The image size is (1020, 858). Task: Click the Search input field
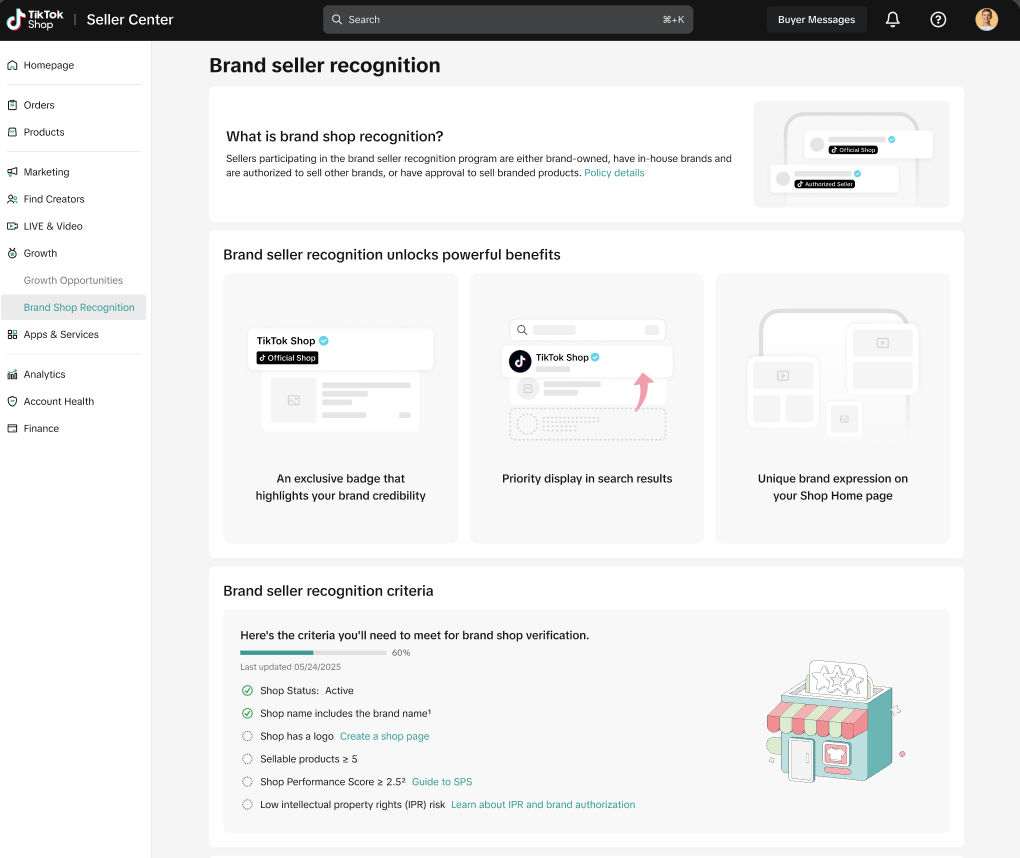click(x=507, y=20)
